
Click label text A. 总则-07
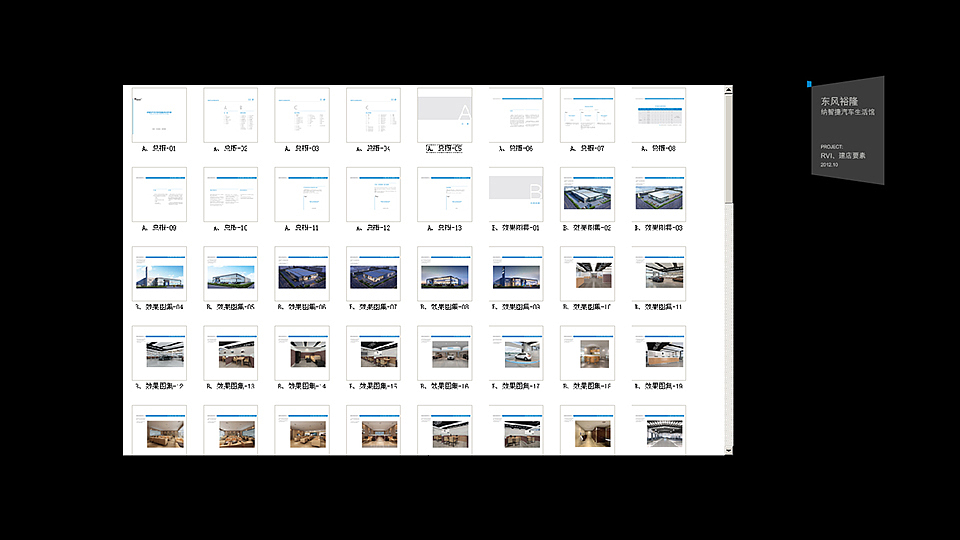(587, 149)
